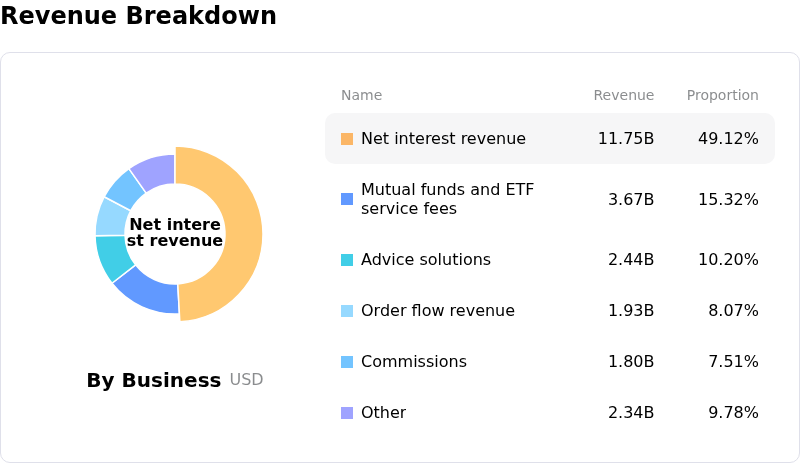
Task: Click the light blue Order flow swatch
Action: 347,311
